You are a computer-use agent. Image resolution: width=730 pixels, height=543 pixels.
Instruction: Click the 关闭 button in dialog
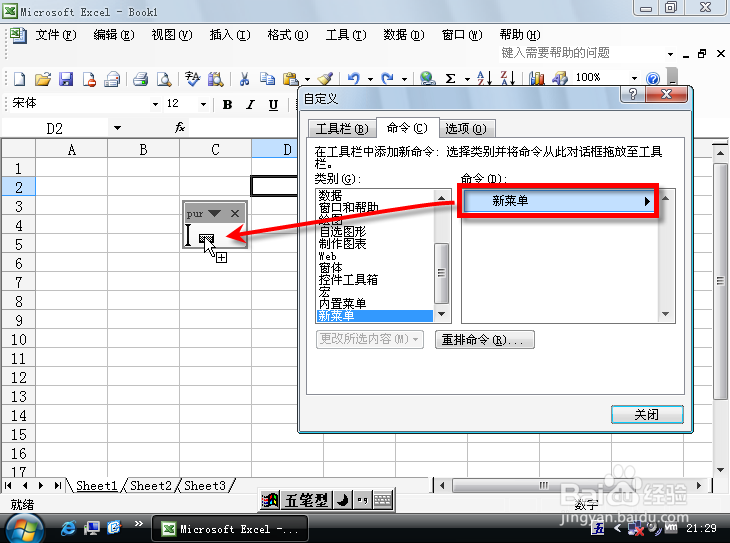[x=647, y=414]
